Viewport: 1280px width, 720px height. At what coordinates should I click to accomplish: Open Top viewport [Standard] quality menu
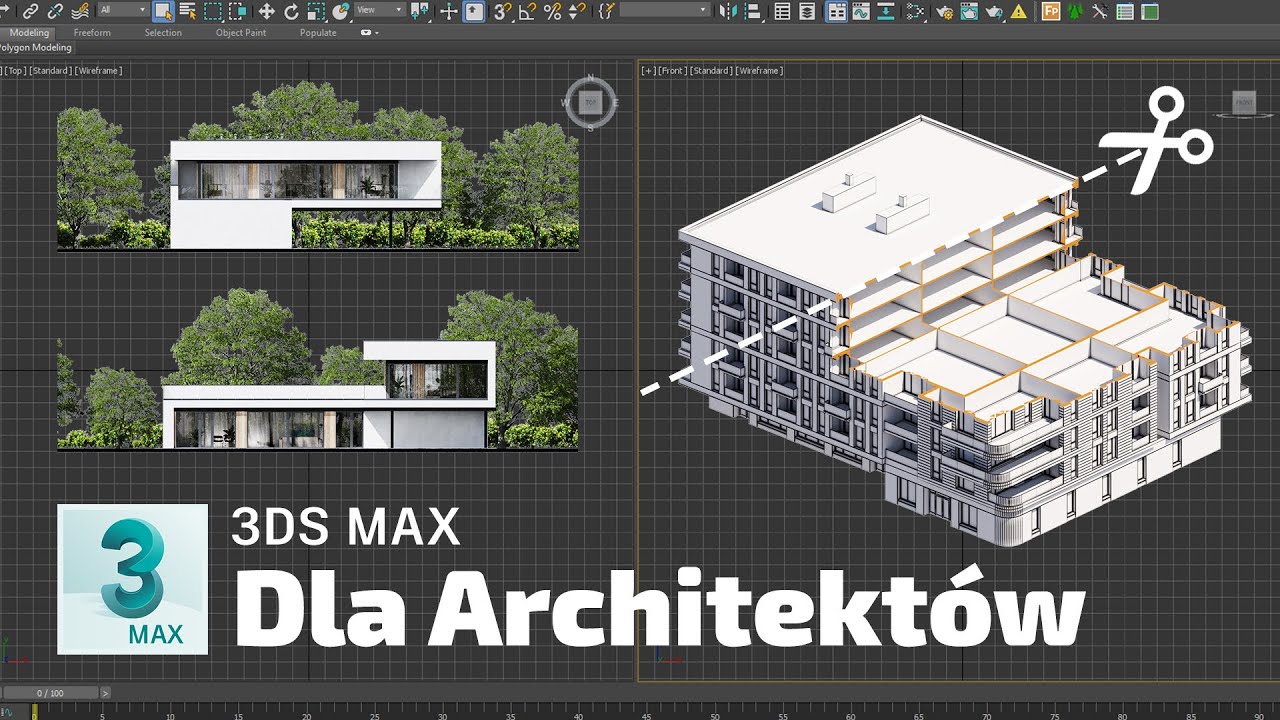pos(50,71)
